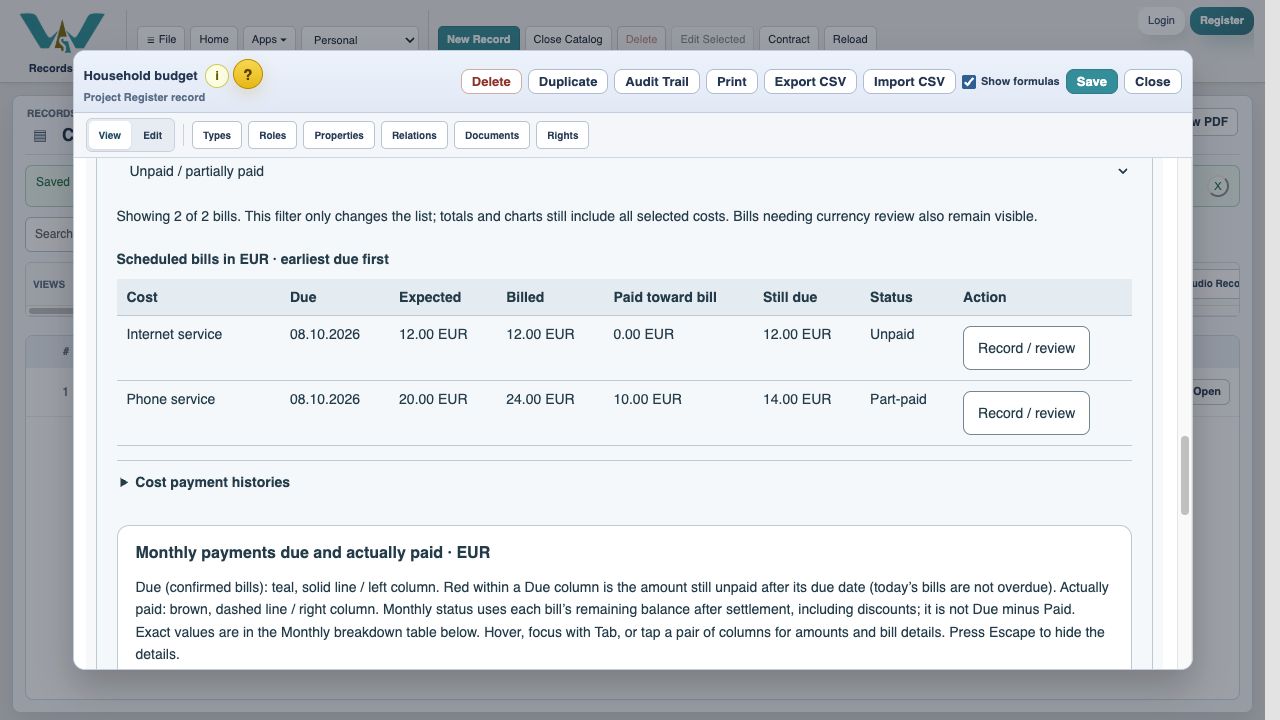Click the Close Catalog button
Viewport: 1280px width, 720px height.
568,39
